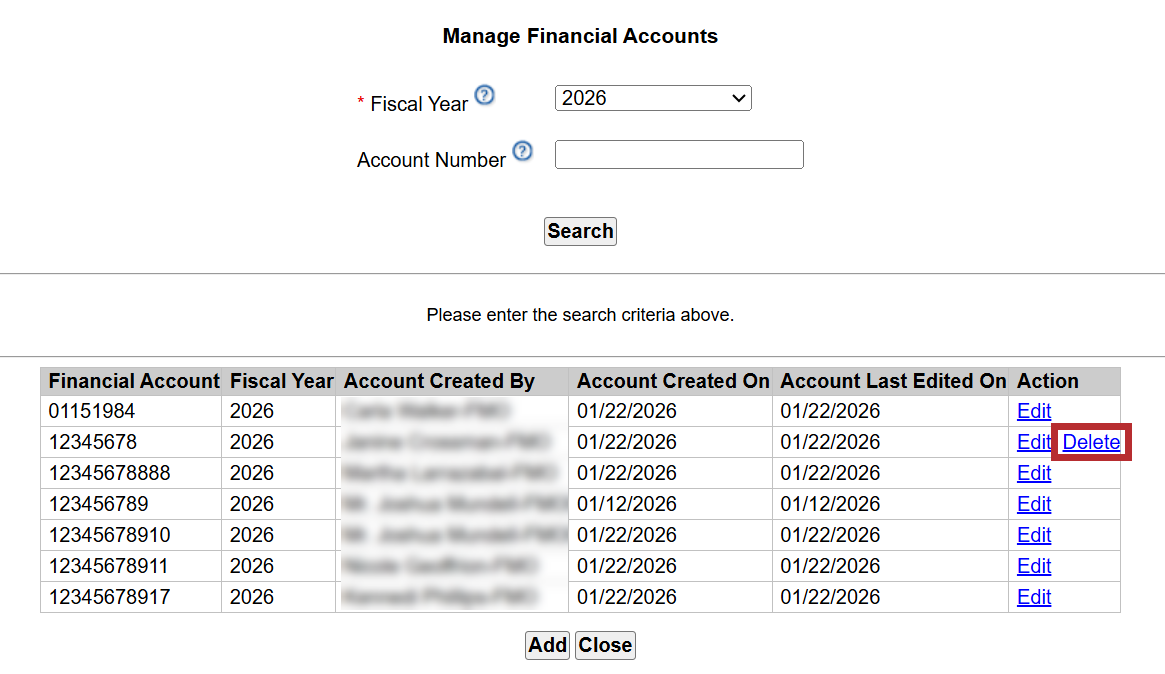The width and height of the screenshot is (1165, 674).
Task: Open the Fiscal Year dropdown
Action: (x=652, y=98)
